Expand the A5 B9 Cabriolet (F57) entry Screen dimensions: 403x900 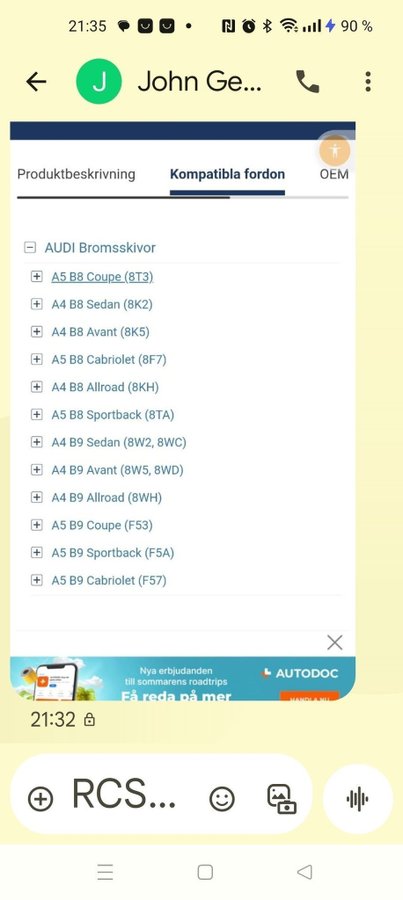pyautogui.click(x=37, y=580)
